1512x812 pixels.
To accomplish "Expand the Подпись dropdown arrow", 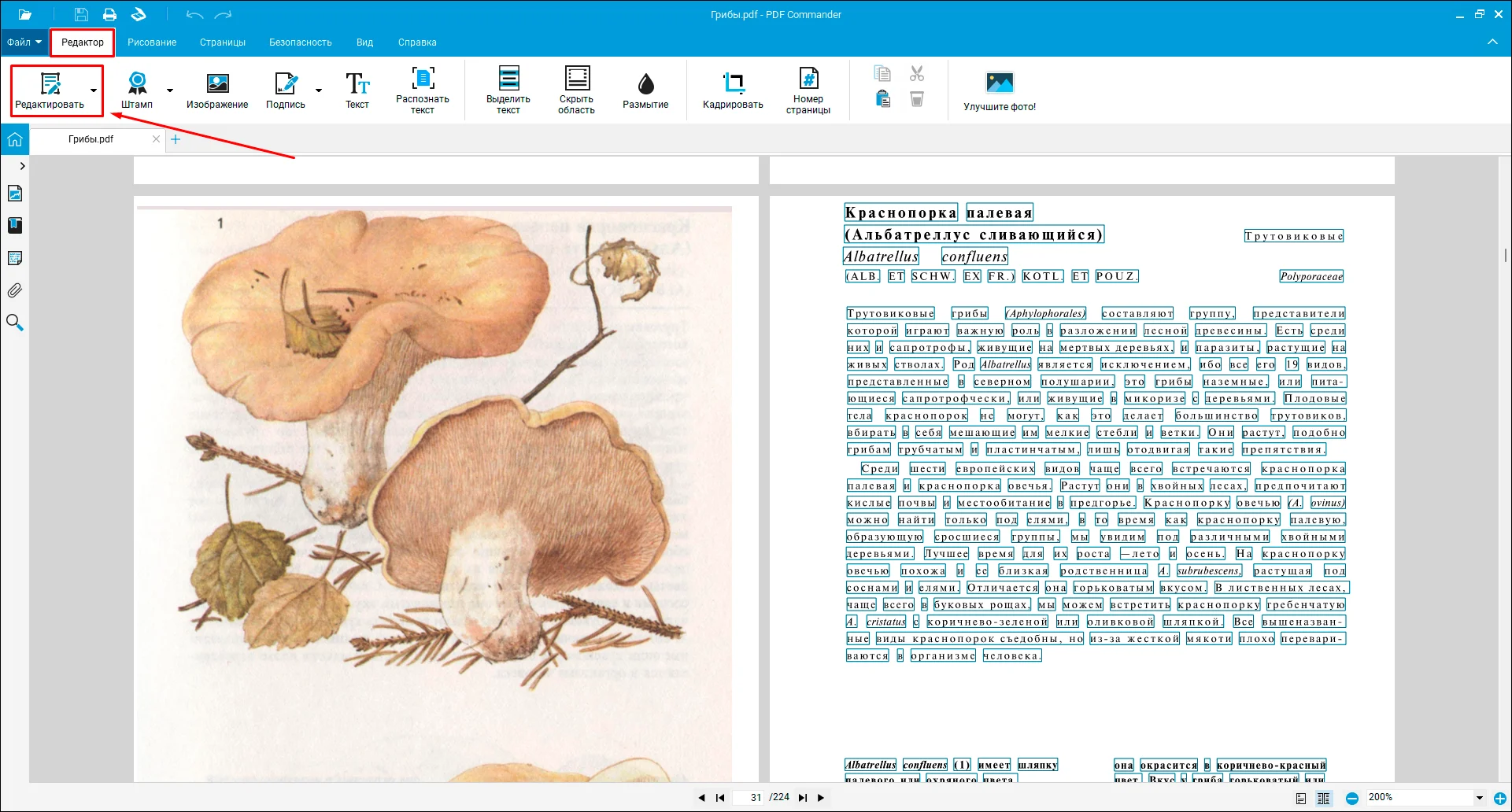I will (x=319, y=90).
